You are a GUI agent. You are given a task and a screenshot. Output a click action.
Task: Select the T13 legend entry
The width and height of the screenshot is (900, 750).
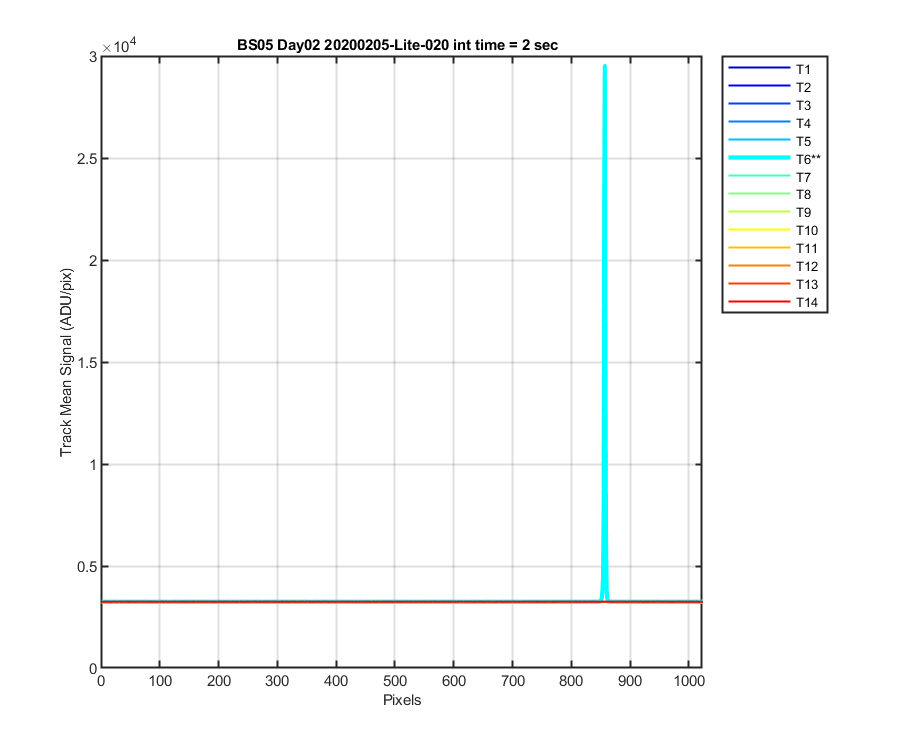coord(773,284)
